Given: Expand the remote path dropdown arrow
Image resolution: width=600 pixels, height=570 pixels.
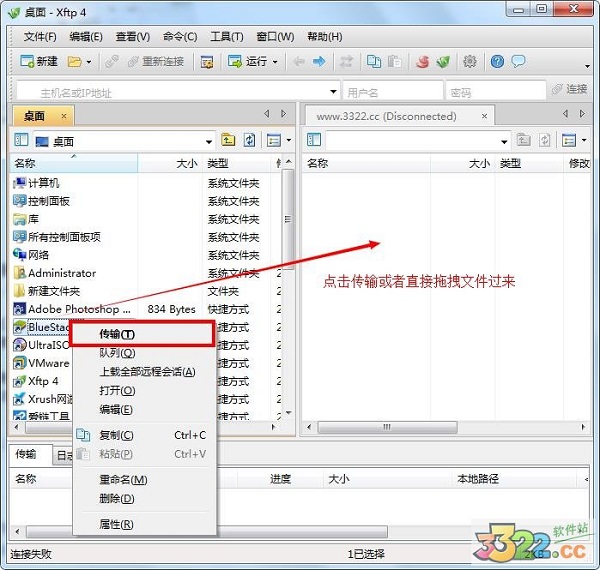Looking at the screenshot, I should (504, 142).
